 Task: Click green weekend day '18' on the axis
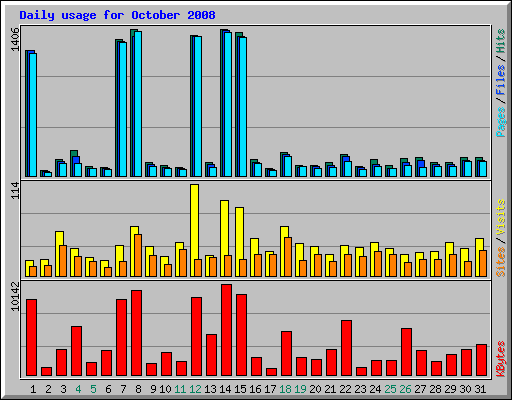pos(286,389)
